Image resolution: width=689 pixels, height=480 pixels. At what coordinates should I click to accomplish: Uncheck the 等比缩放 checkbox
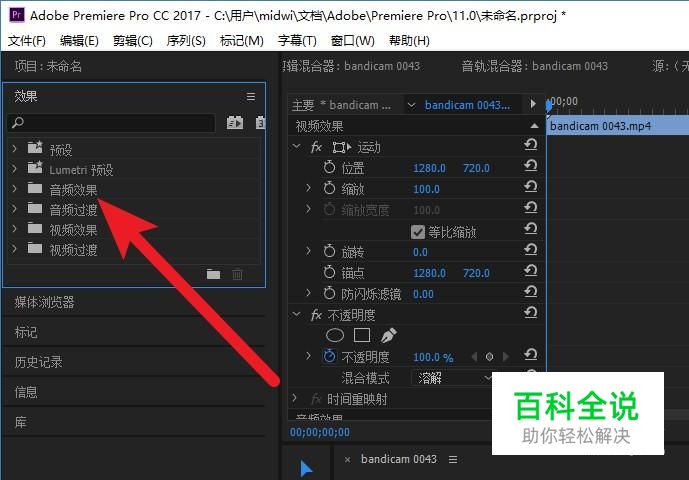tap(417, 232)
